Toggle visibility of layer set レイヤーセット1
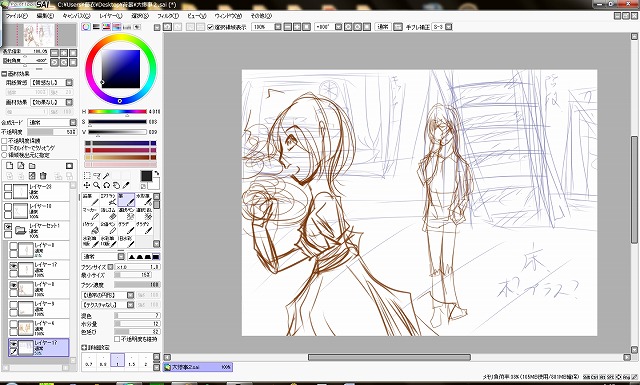The height and width of the screenshot is (385, 640). click(x=8, y=227)
